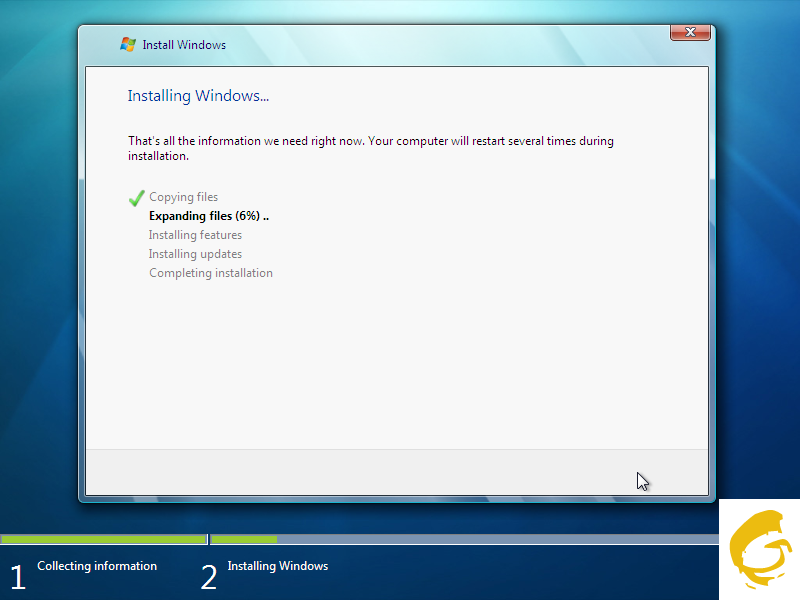The width and height of the screenshot is (800, 600).
Task: Select the 'Expanding files (6%)' step
Action: [209, 216]
